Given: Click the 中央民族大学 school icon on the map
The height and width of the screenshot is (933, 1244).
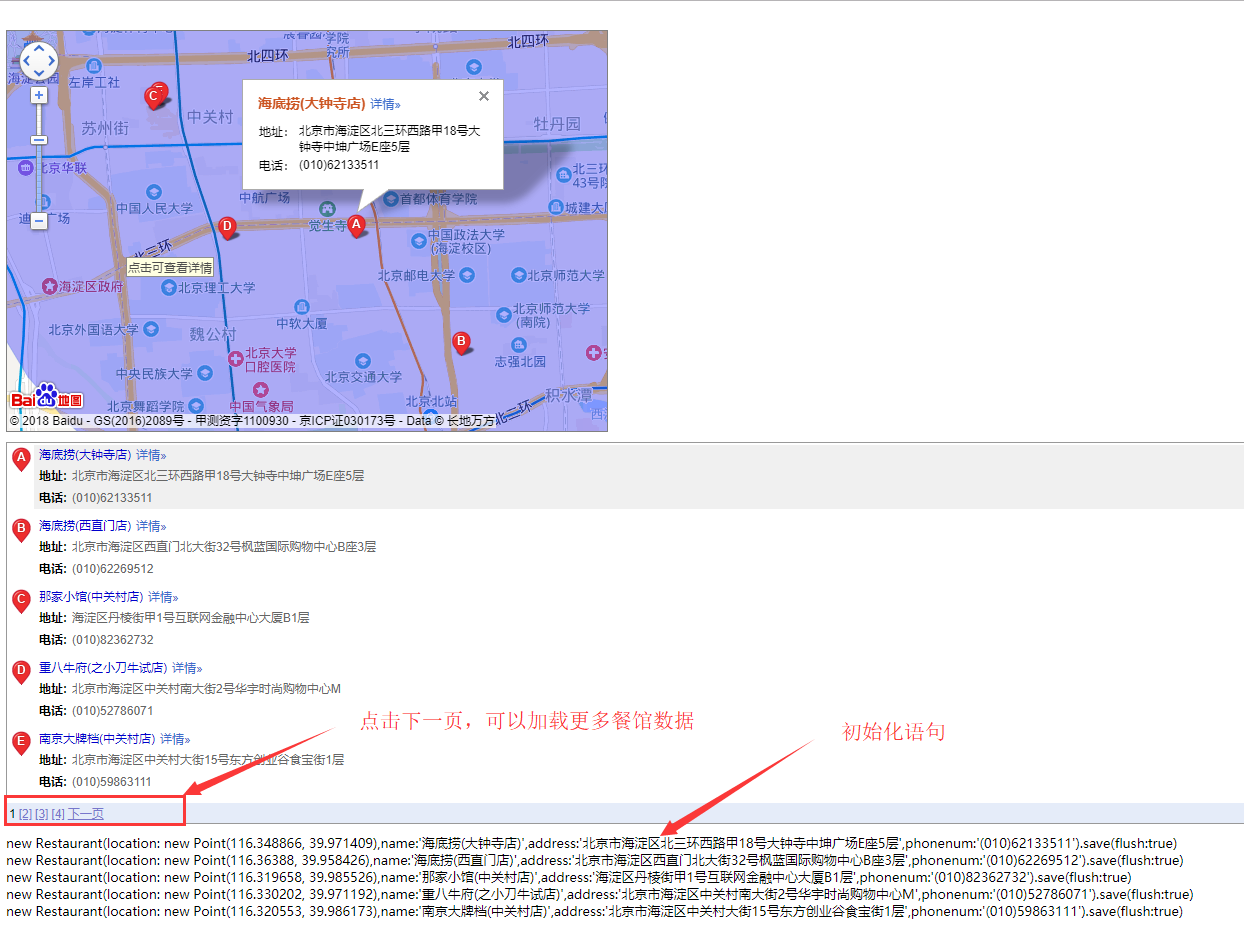Looking at the screenshot, I should click(205, 373).
